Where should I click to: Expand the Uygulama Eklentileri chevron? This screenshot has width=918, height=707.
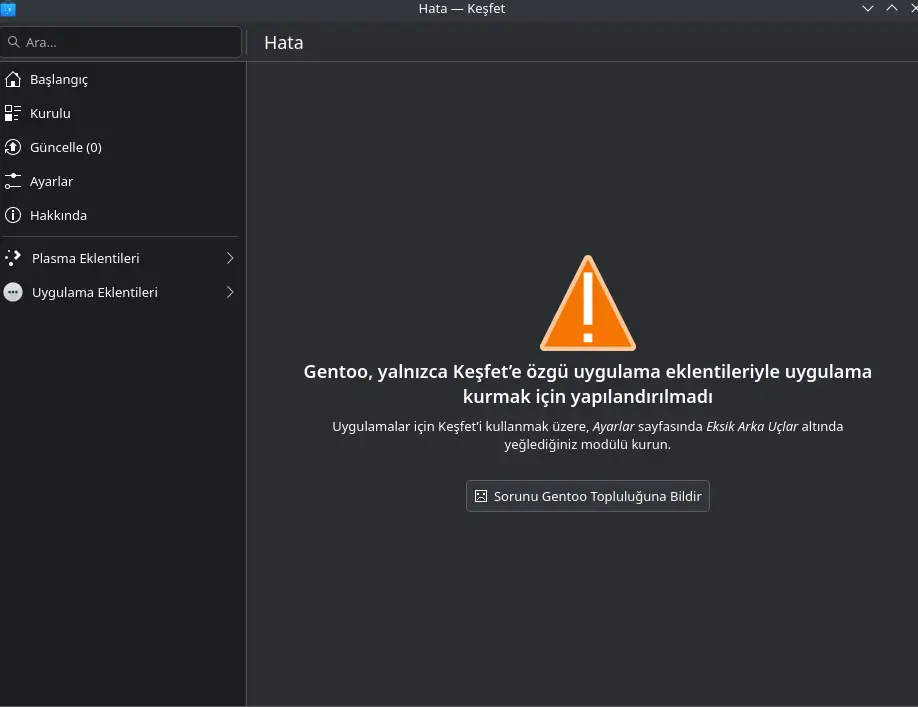click(230, 292)
